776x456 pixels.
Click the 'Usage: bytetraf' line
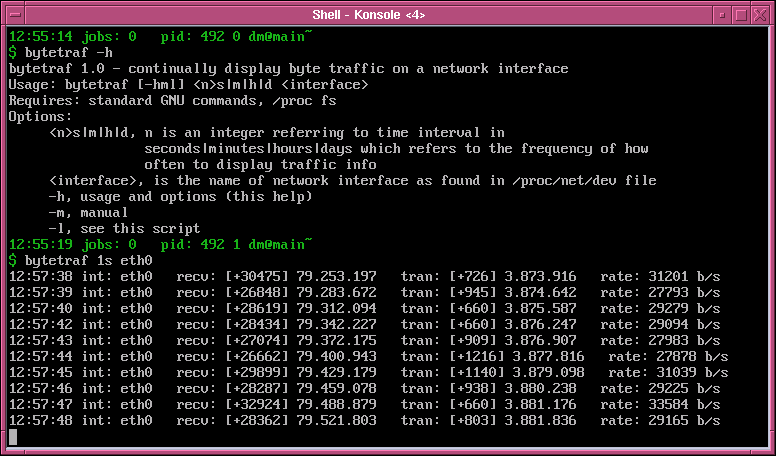[189, 85]
